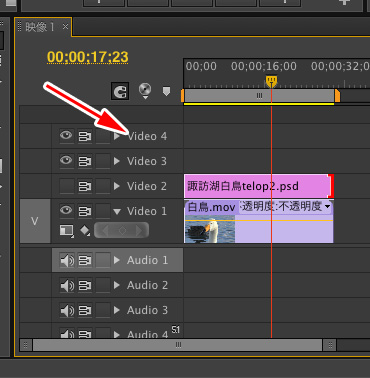The height and width of the screenshot is (378, 370).
Task: Toggle sync lock on Video 2
Action: tap(85, 186)
